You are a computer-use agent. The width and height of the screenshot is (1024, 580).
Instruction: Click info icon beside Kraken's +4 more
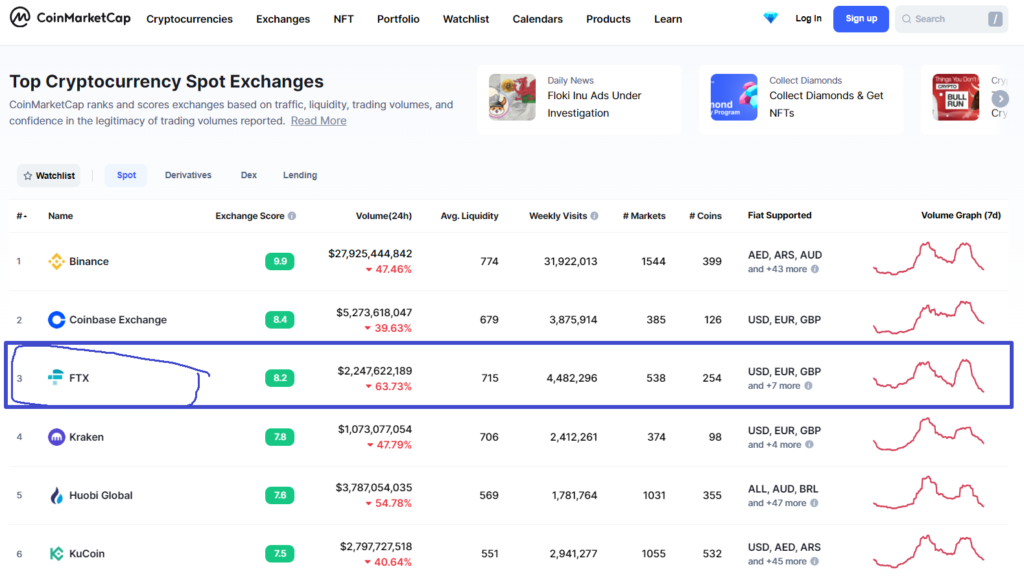click(809, 444)
